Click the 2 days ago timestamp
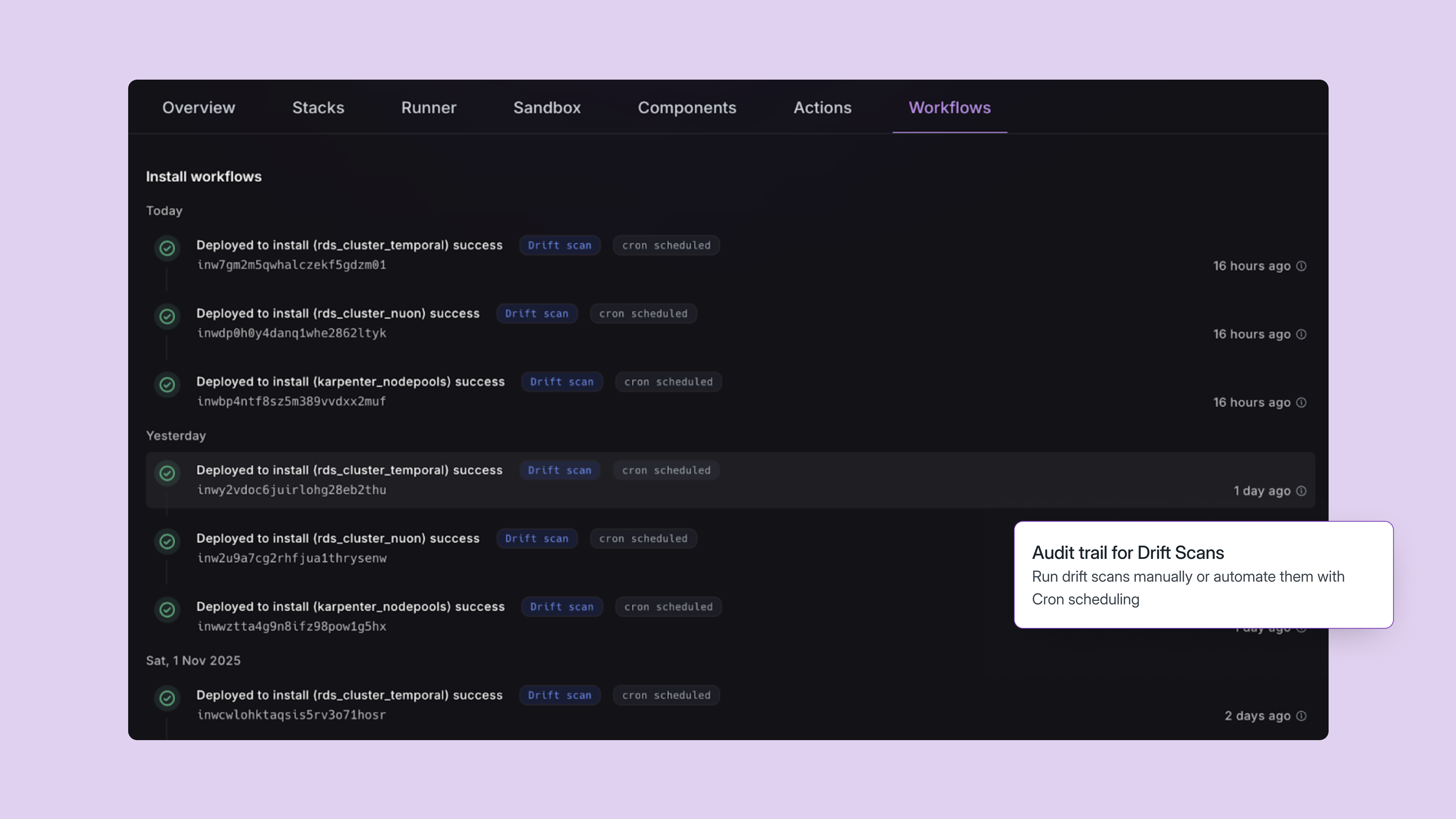1456x819 pixels. click(x=1257, y=715)
